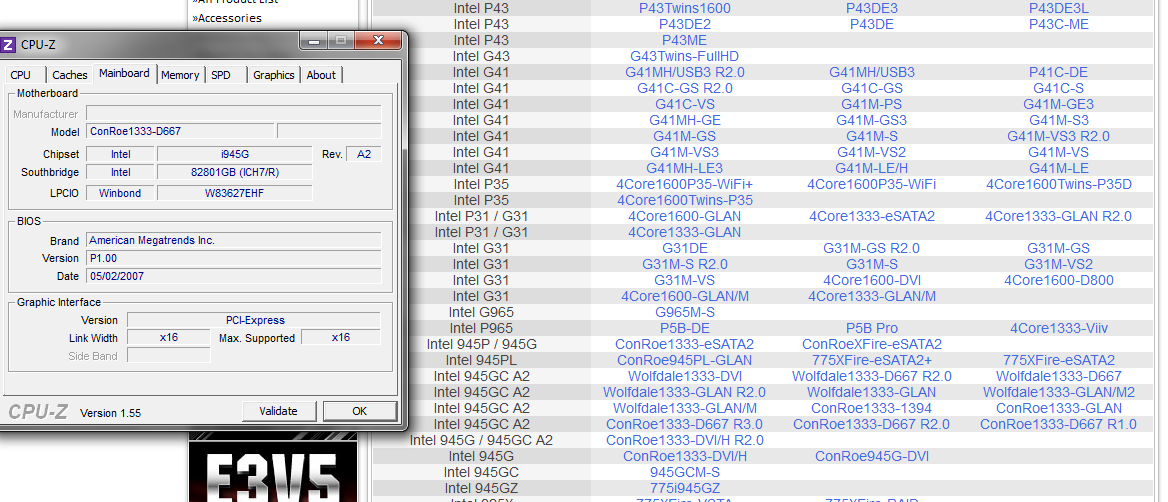
Task: Open the G31M-GS R2.0 link
Action: 872,248
